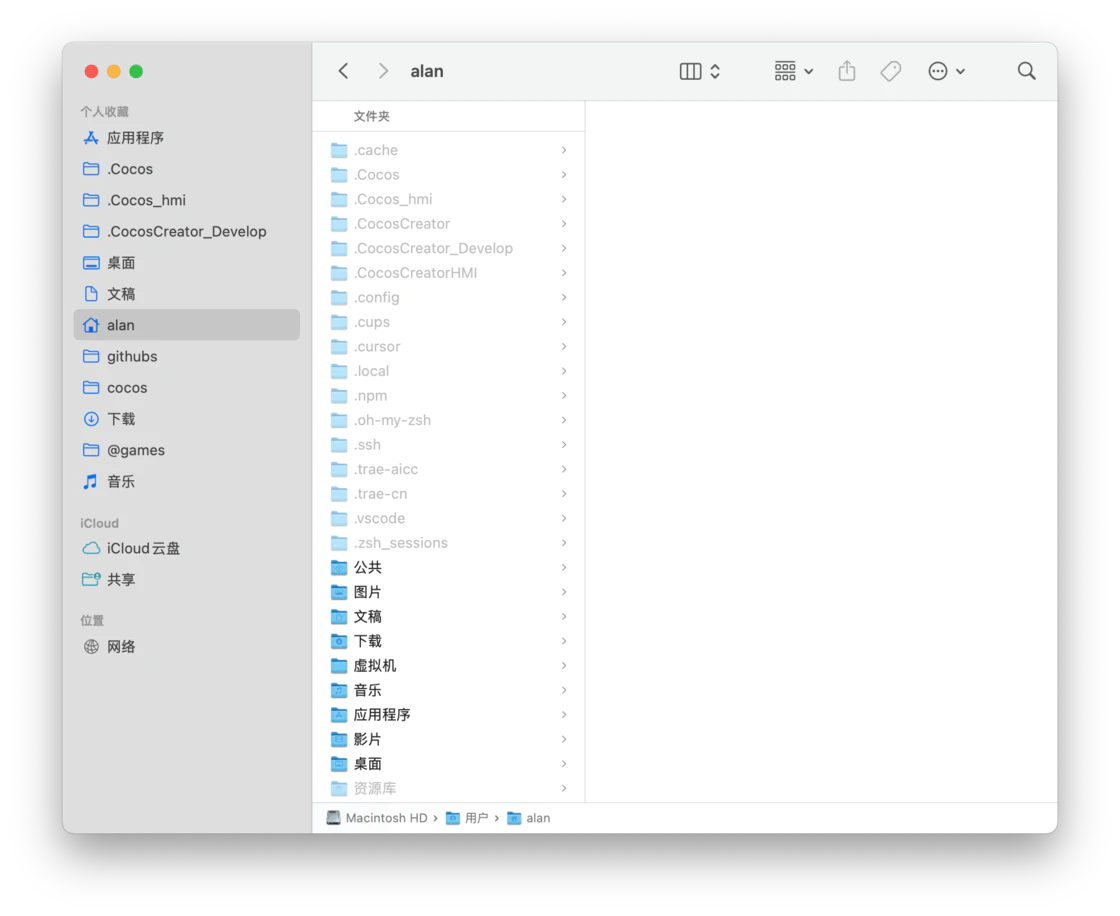Image resolution: width=1120 pixels, height=916 pixels.
Task: Expand the 虚拟机 folder chevron
Action: (x=564, y=666)
